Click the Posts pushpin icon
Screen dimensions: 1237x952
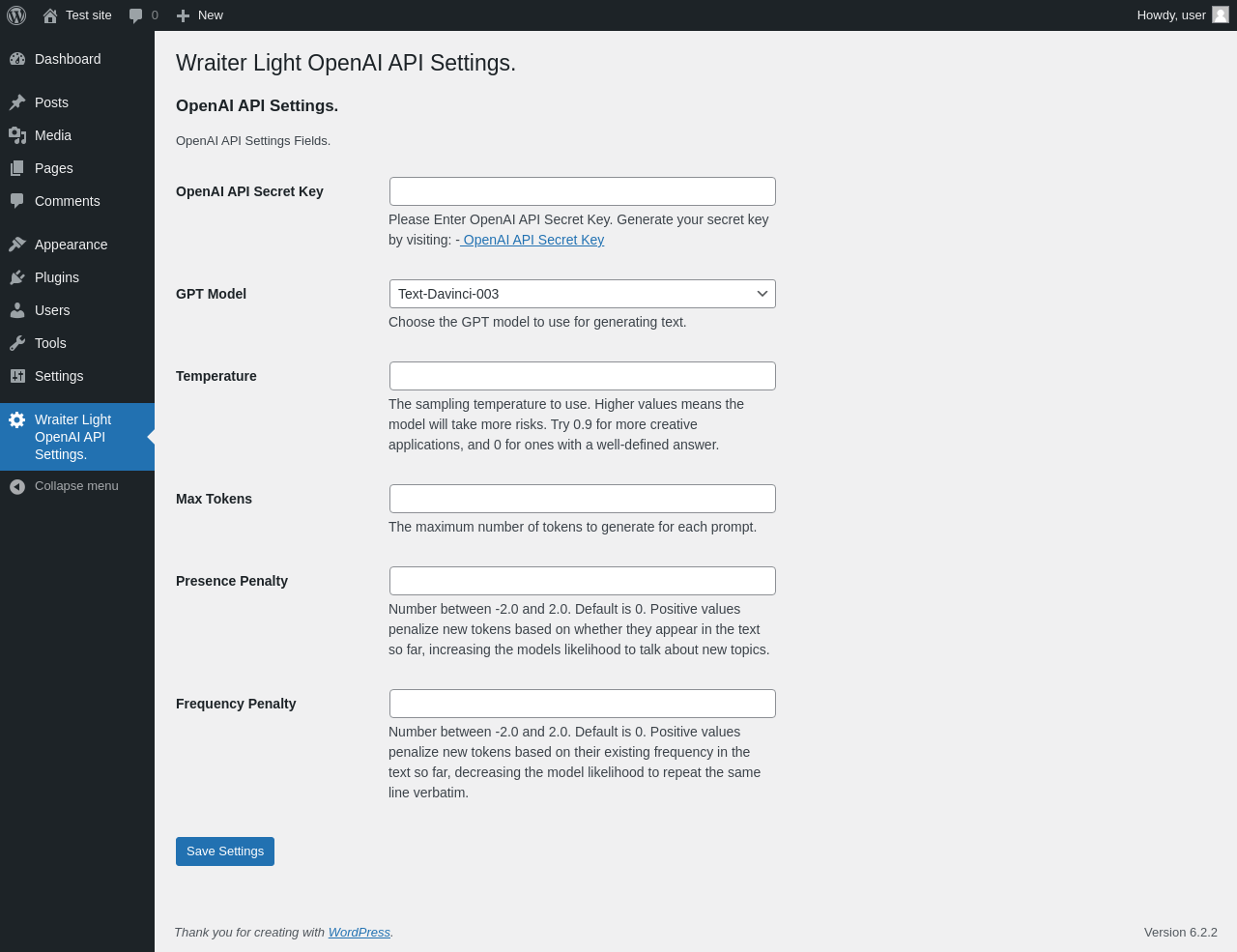17,102
